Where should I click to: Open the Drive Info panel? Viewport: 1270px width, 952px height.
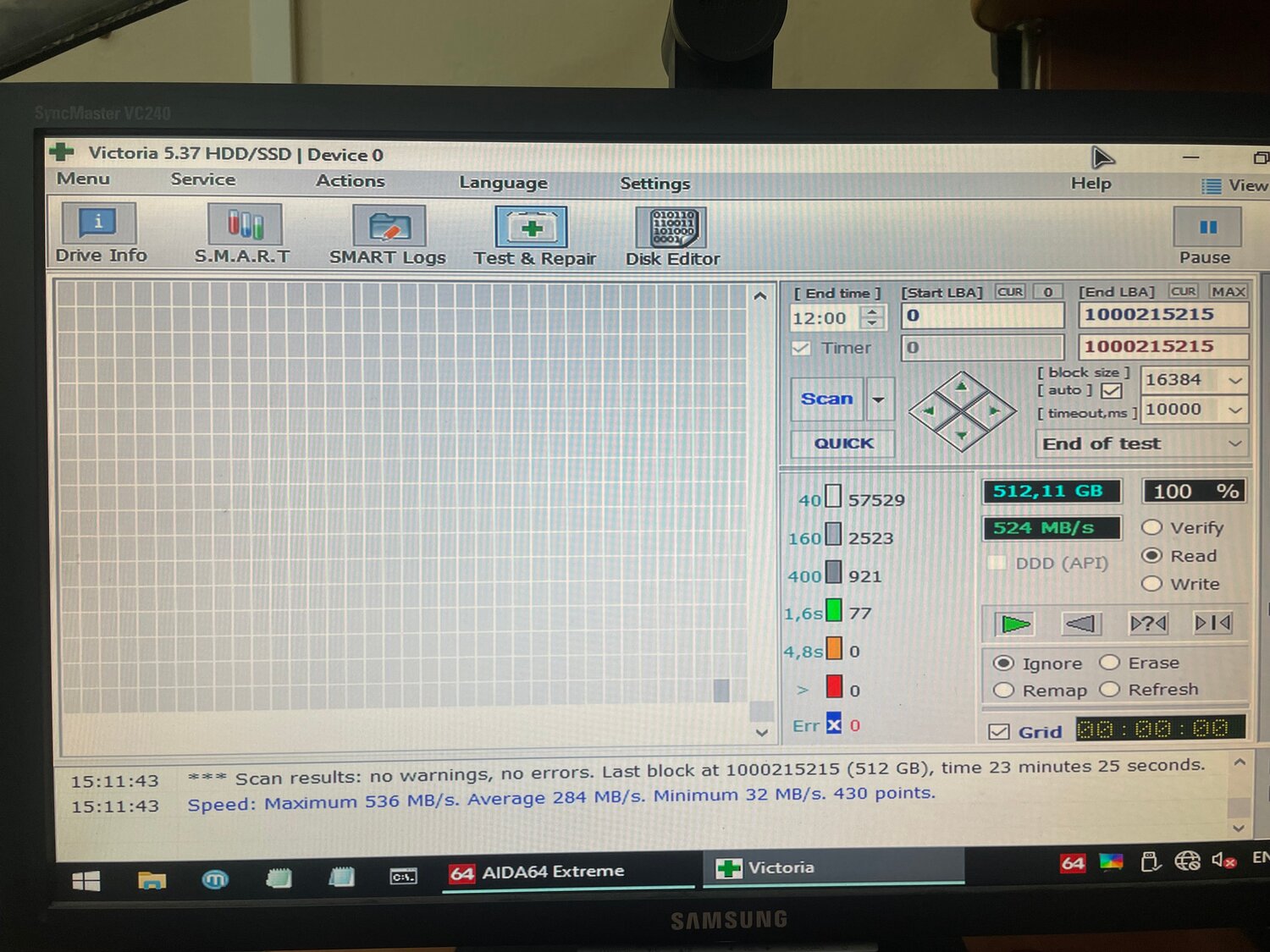[x=100, y=234]
